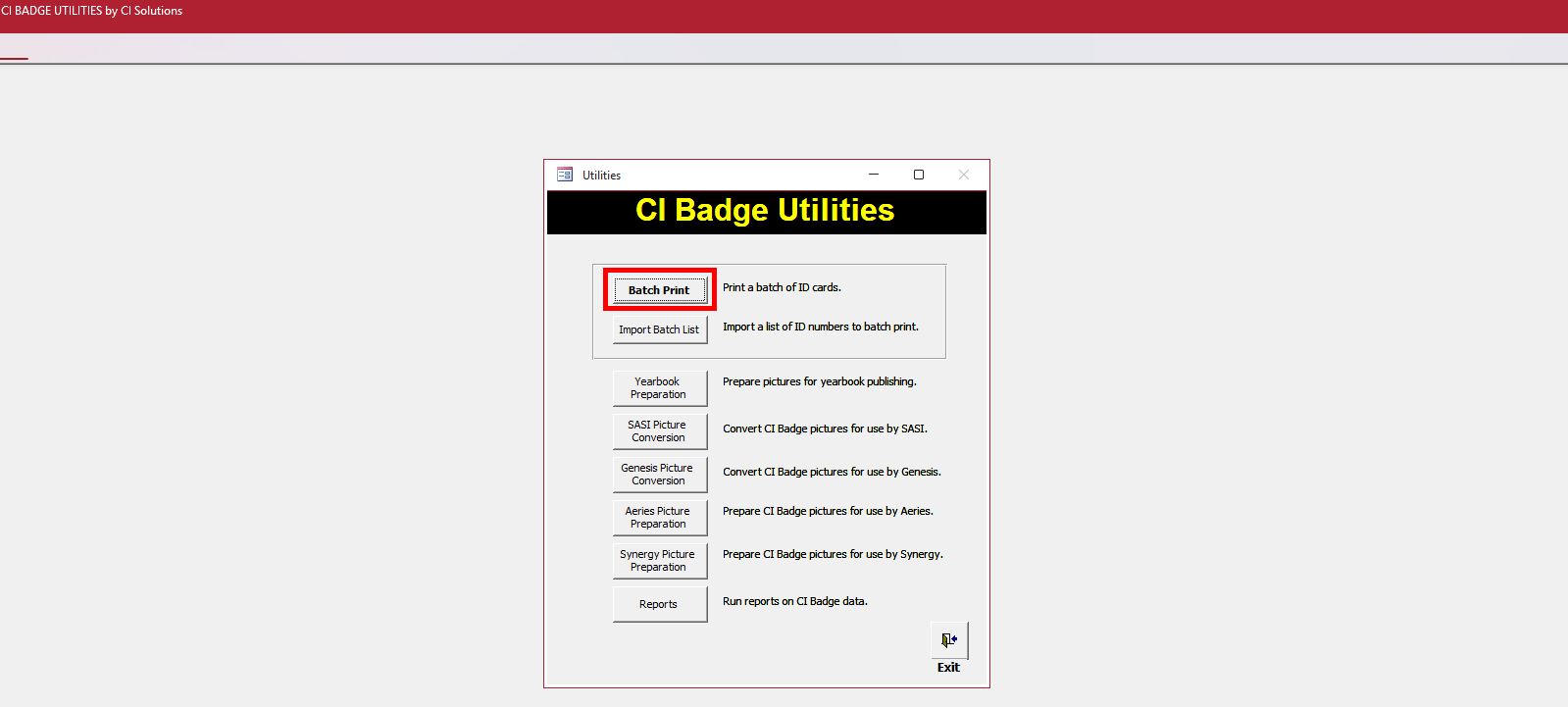Click 'Prepare CI Badge pictures for use by Synergy.'
Viewport: 1568px width, 707px height.
click(833, 554)
